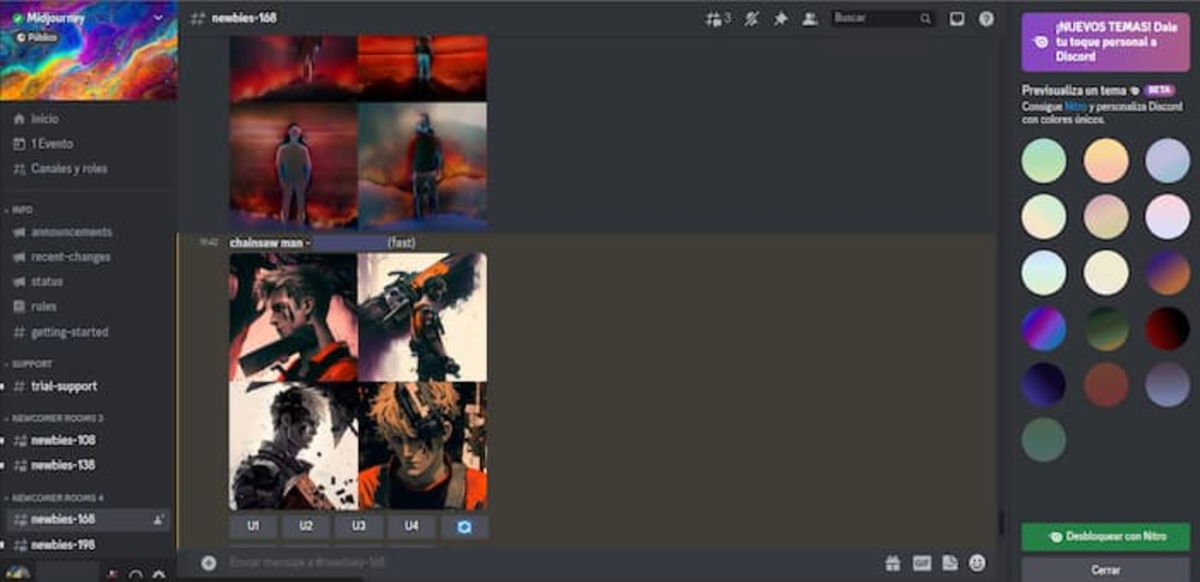
Task: Open the inbox icon
Action: [957, 18]
